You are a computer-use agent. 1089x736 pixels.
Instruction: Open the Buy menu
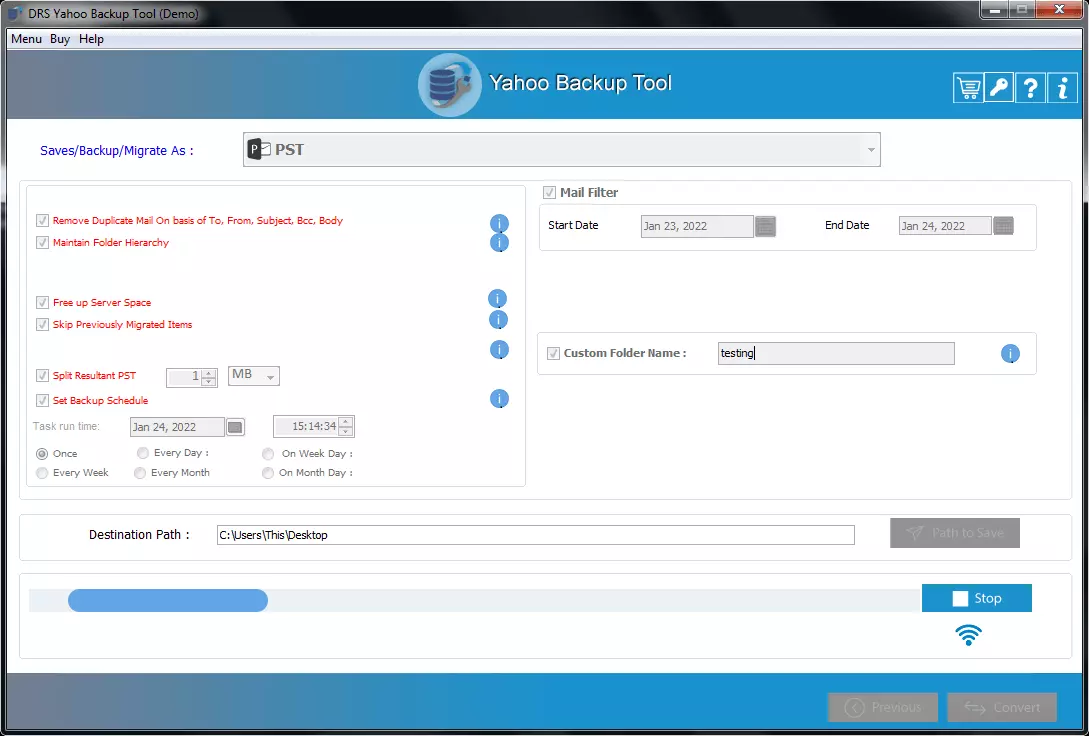[x=60, y=39]
